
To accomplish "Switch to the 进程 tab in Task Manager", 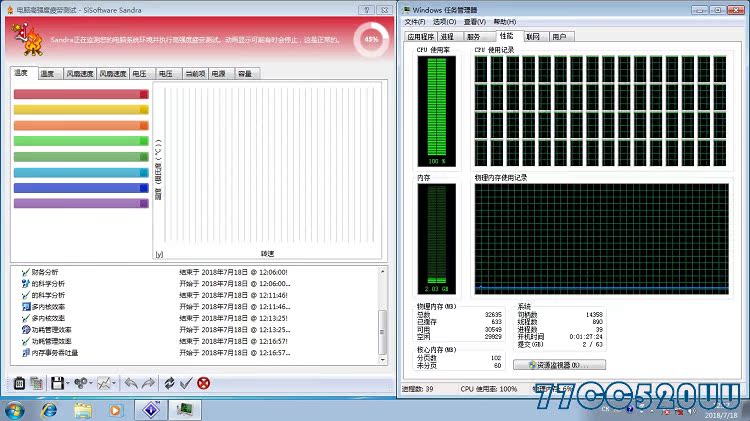I will pyautogui.click(x=448, y=36).
